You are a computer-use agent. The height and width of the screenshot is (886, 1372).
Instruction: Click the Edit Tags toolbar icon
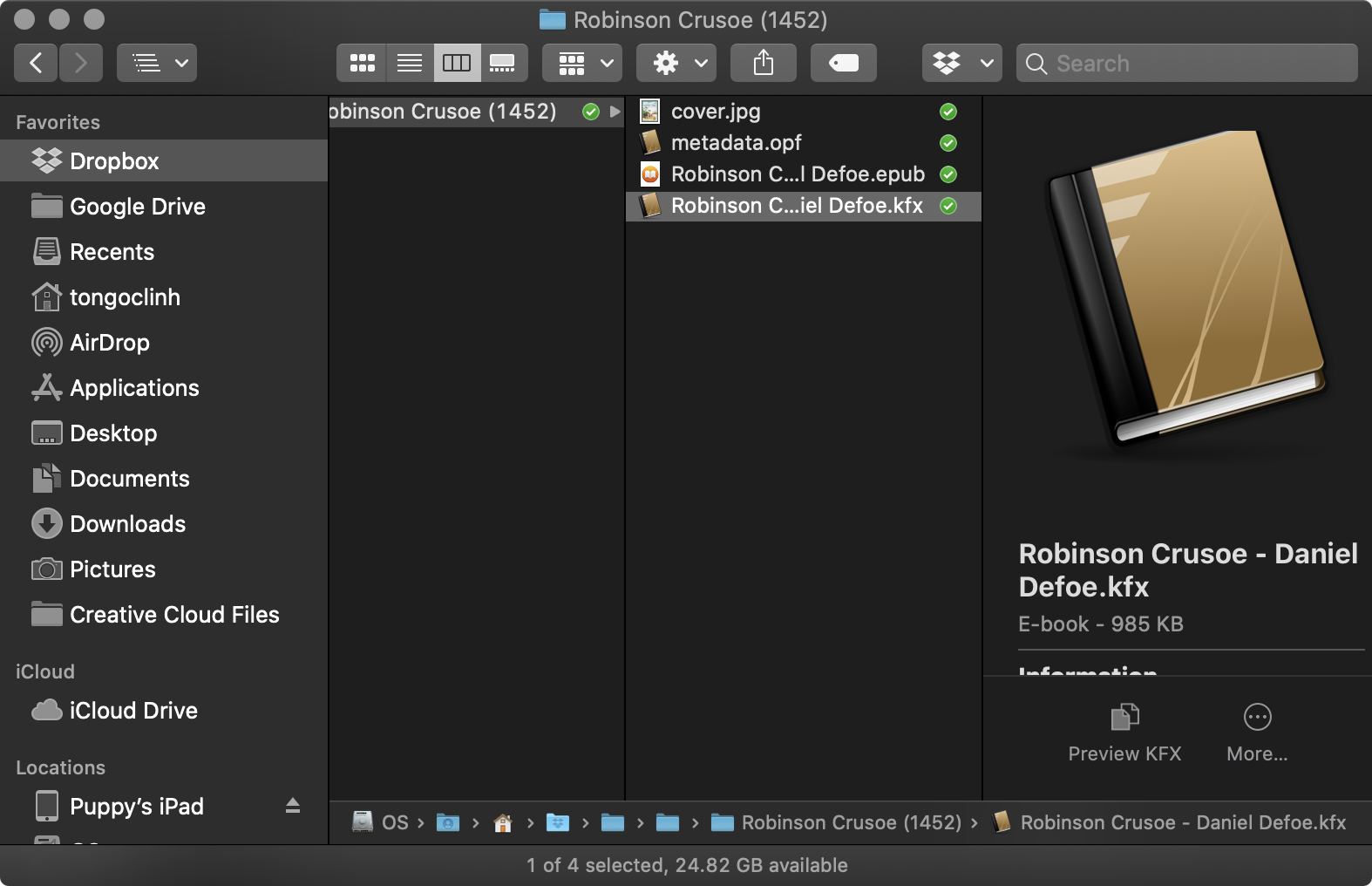point(843,63)
